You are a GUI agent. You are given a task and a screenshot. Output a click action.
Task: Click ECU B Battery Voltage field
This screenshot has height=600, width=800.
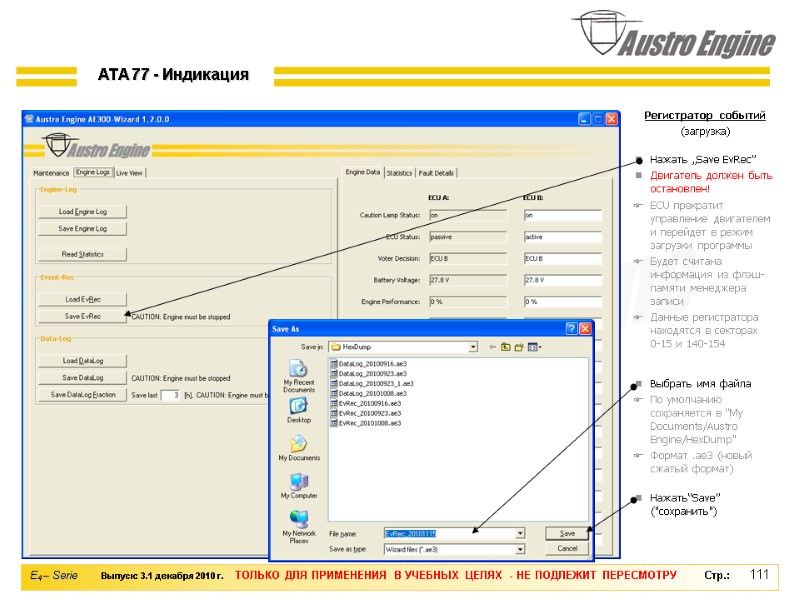tap(563, 280)
